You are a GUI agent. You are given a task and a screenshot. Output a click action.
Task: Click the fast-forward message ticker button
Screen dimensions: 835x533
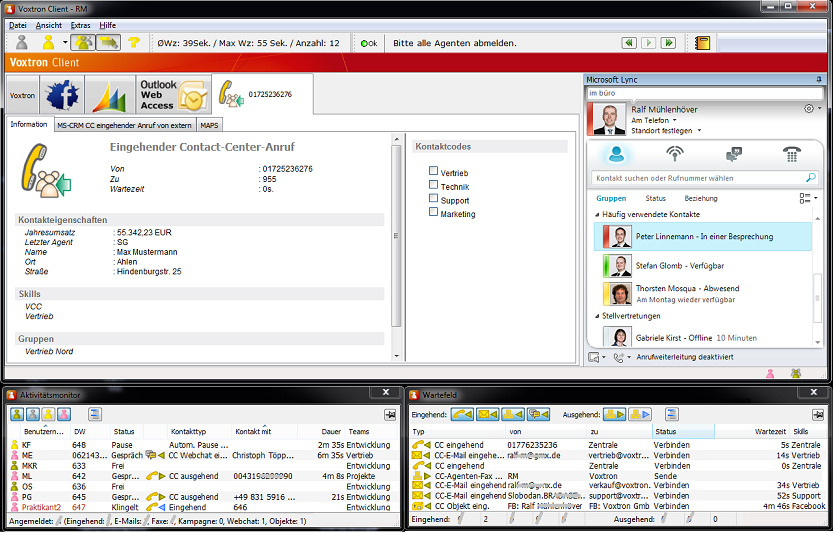pyautogui.click(x=668, y=43)
